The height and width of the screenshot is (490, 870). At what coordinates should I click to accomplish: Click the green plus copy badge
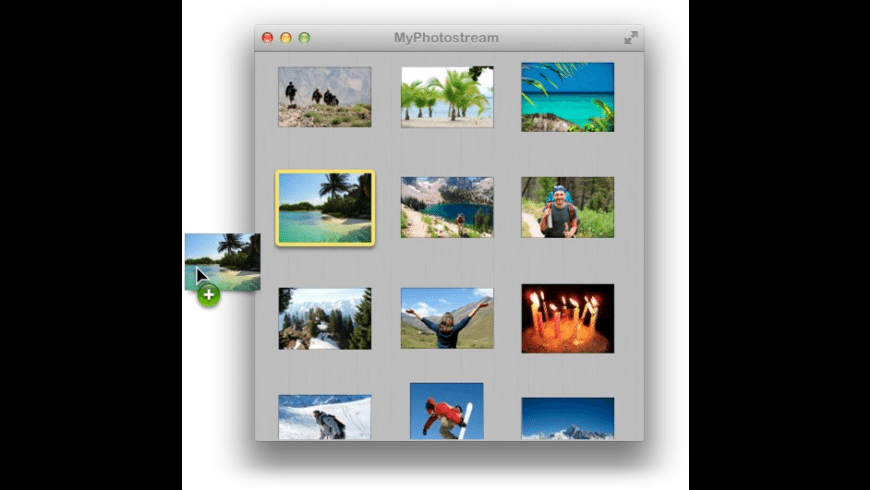pos(209,295)
